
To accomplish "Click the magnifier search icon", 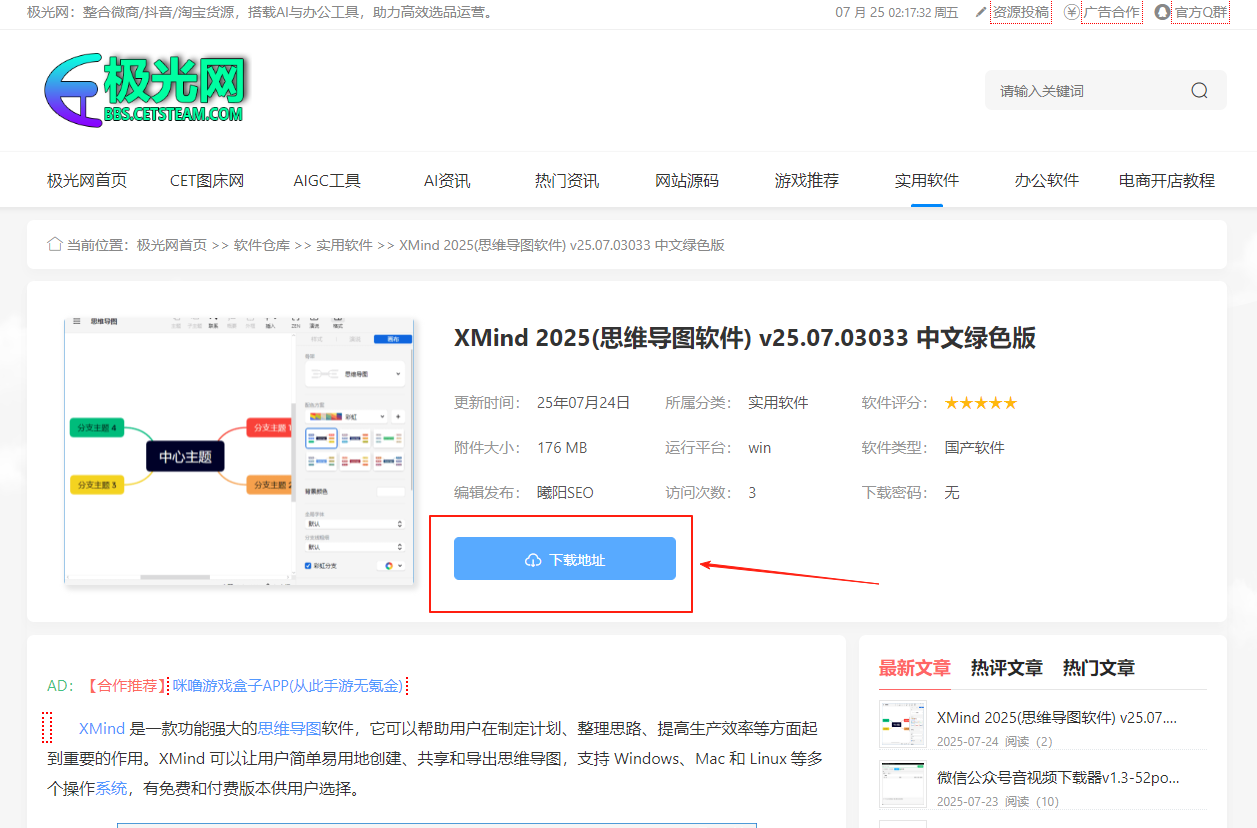I will click(1199, 91).
